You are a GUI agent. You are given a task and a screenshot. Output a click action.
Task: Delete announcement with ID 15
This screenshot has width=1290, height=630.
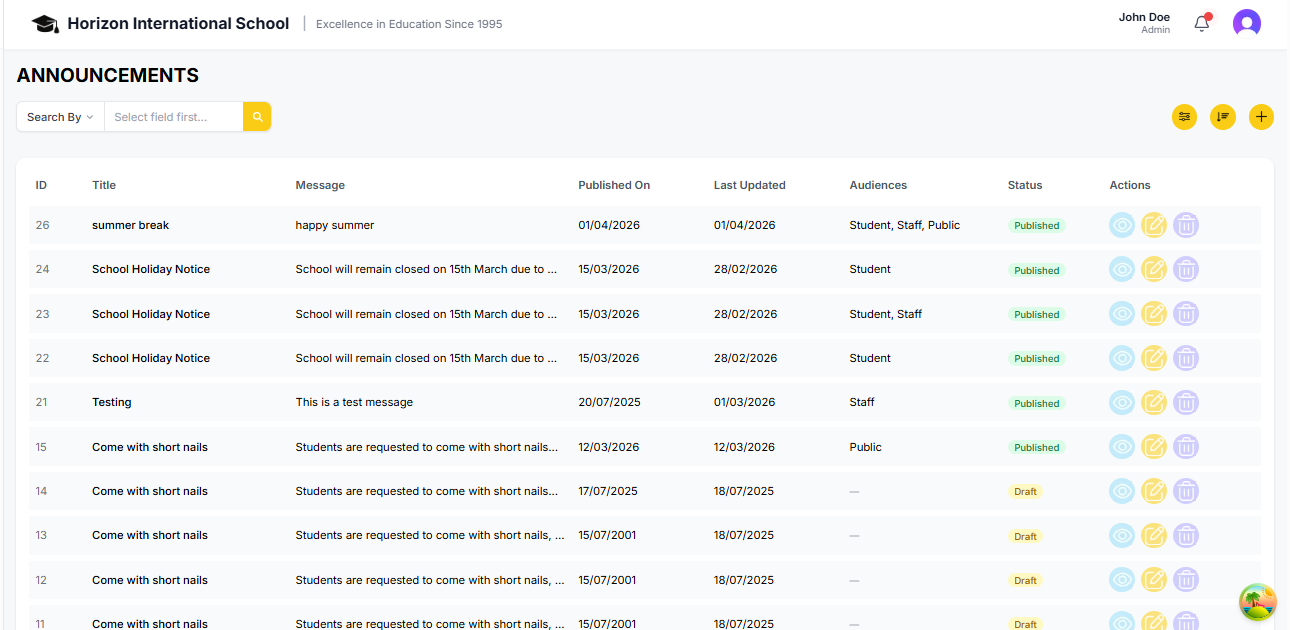(1186, 447)
